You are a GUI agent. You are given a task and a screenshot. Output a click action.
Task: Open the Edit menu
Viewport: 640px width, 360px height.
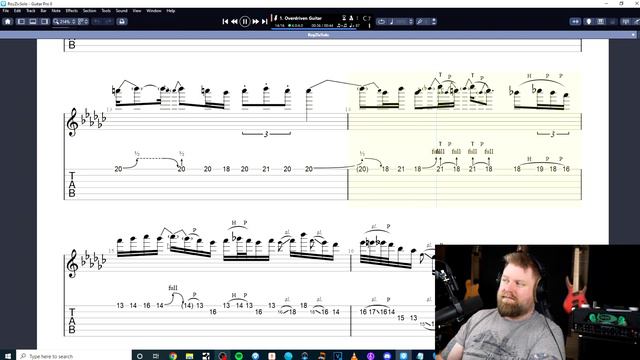pyautogui.click(x=17, y=11)
